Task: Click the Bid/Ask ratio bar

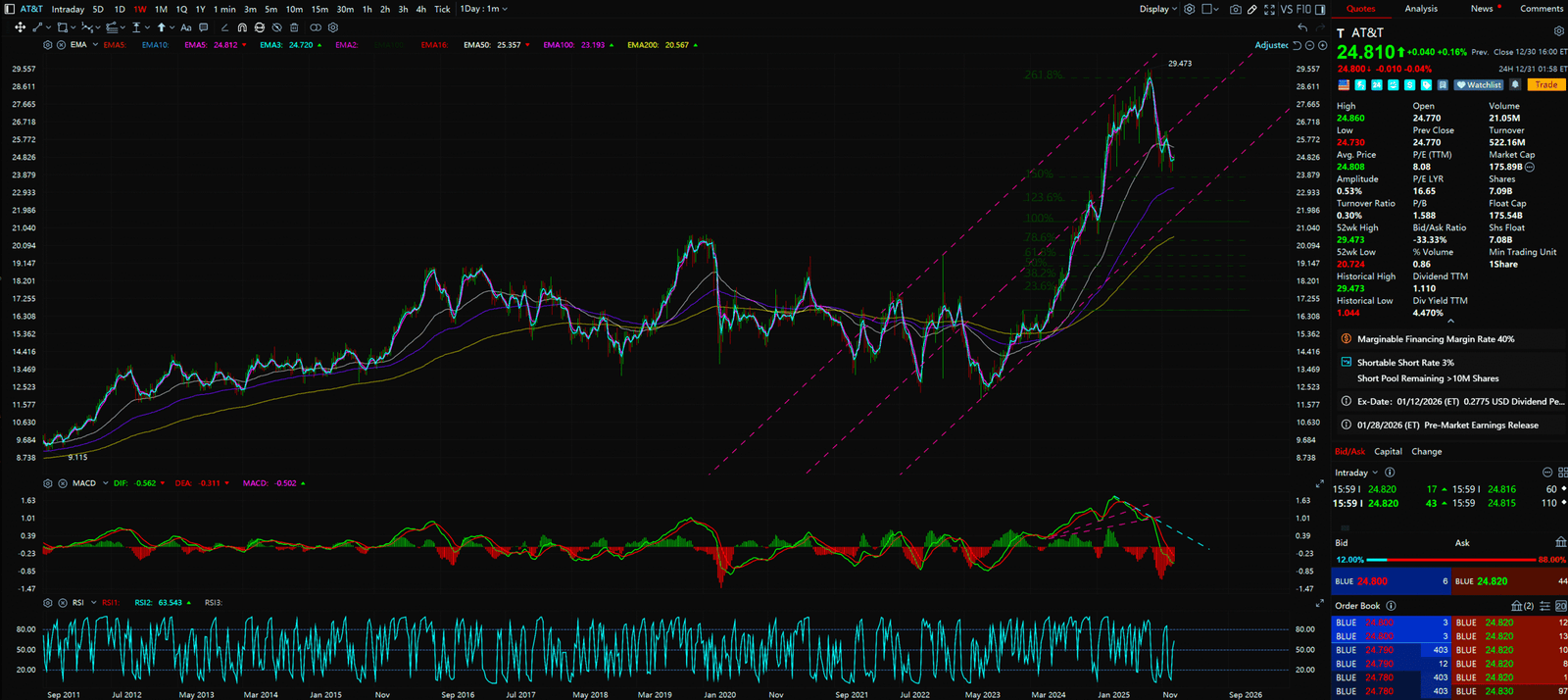Action: point(1449,560)
